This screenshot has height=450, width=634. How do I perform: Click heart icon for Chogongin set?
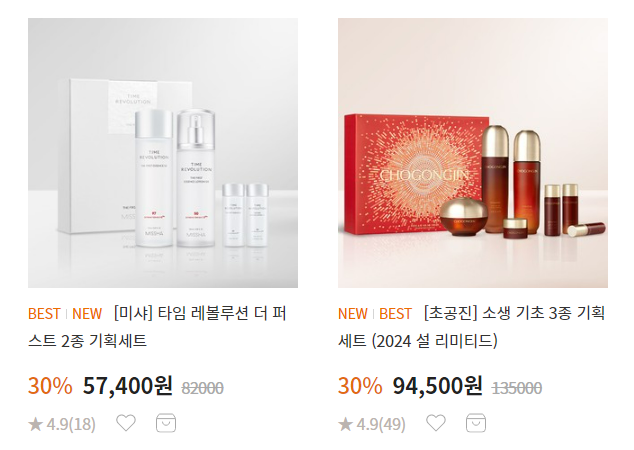pos(436,423)
